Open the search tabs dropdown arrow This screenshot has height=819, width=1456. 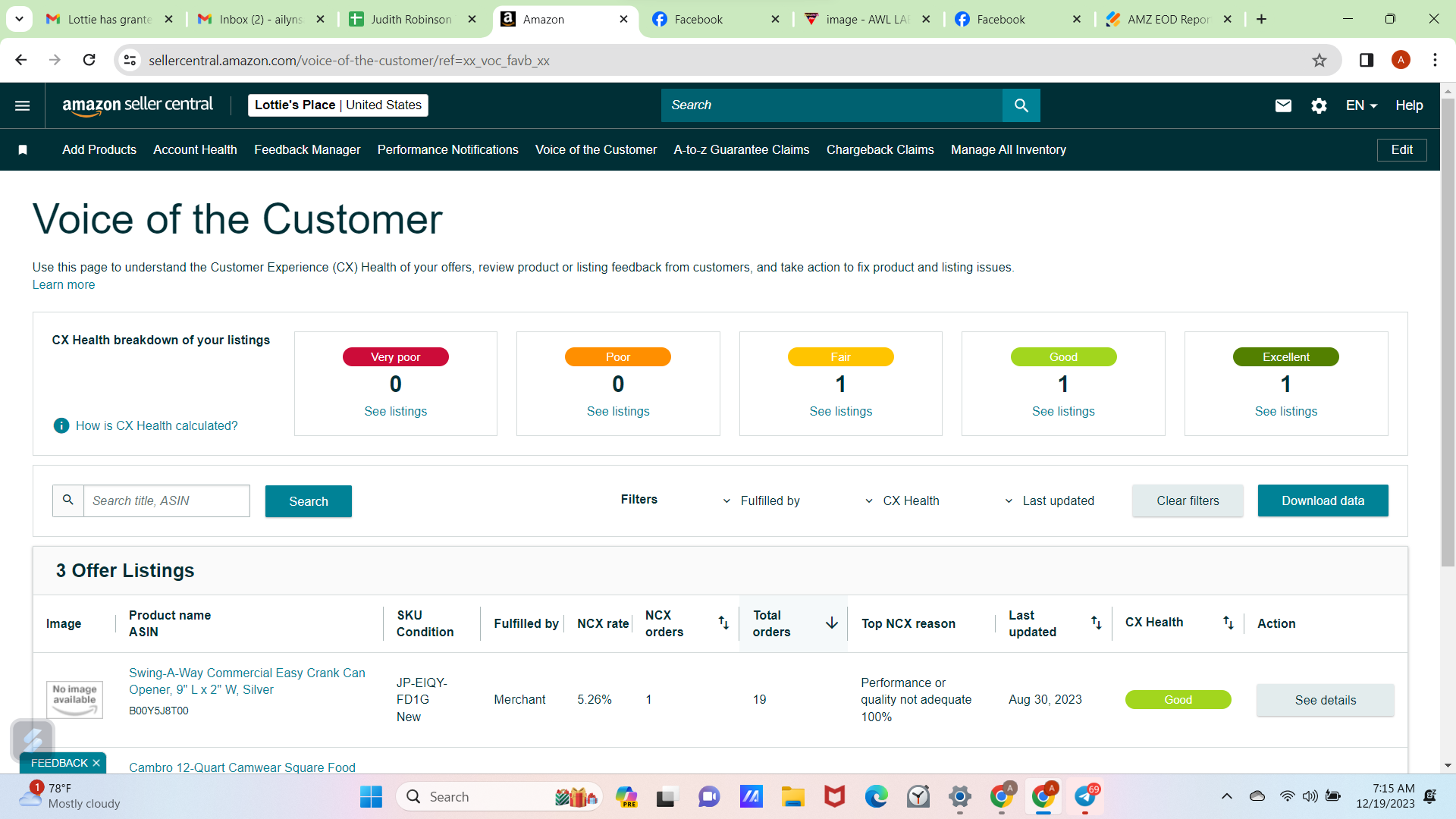pos(19,19)
